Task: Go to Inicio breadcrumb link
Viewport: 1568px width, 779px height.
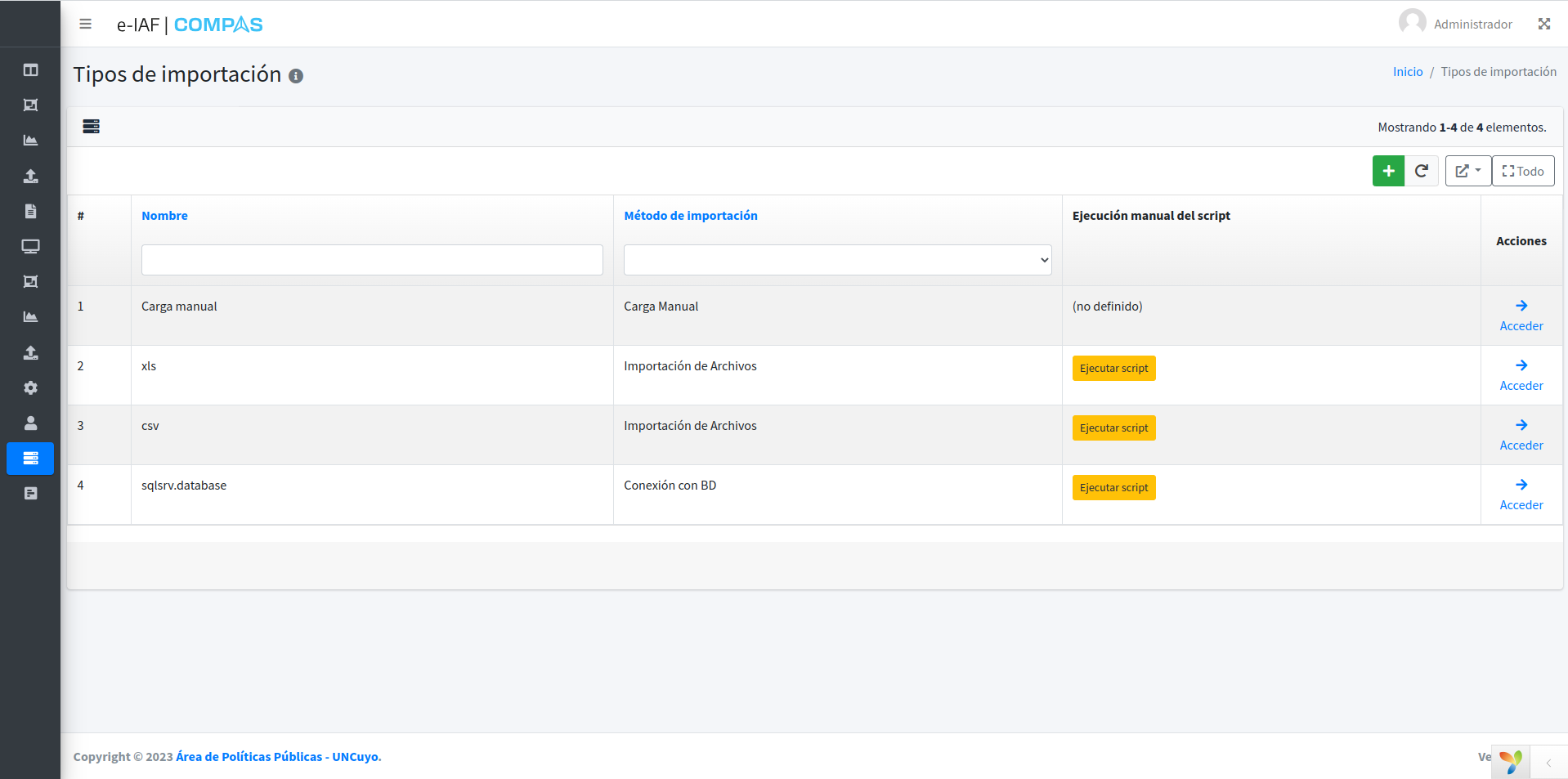Action: click(x=1407, y=72)
